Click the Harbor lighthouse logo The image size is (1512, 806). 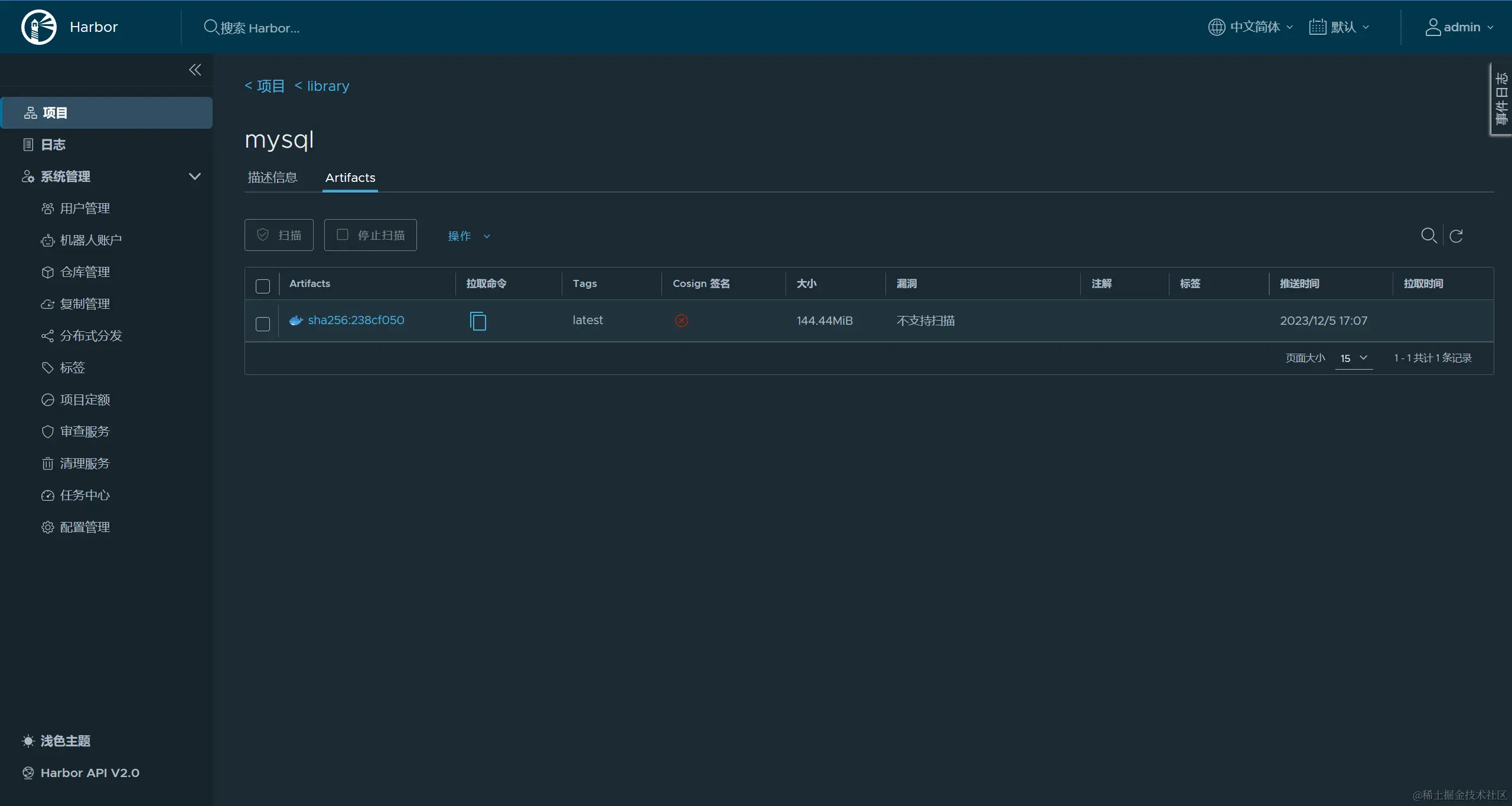39,27
